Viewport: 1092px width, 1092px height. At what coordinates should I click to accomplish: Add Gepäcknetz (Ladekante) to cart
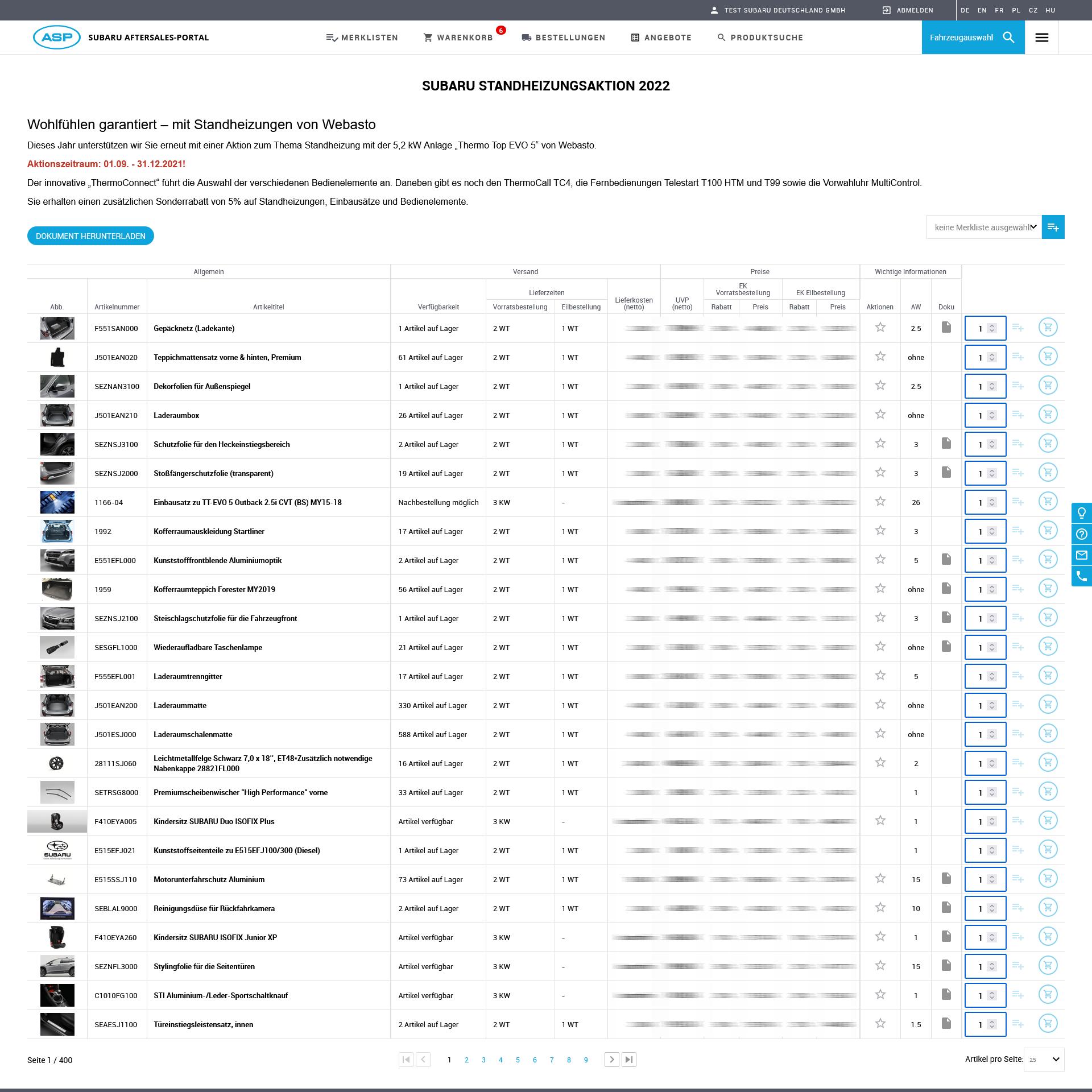point(1048,328)
